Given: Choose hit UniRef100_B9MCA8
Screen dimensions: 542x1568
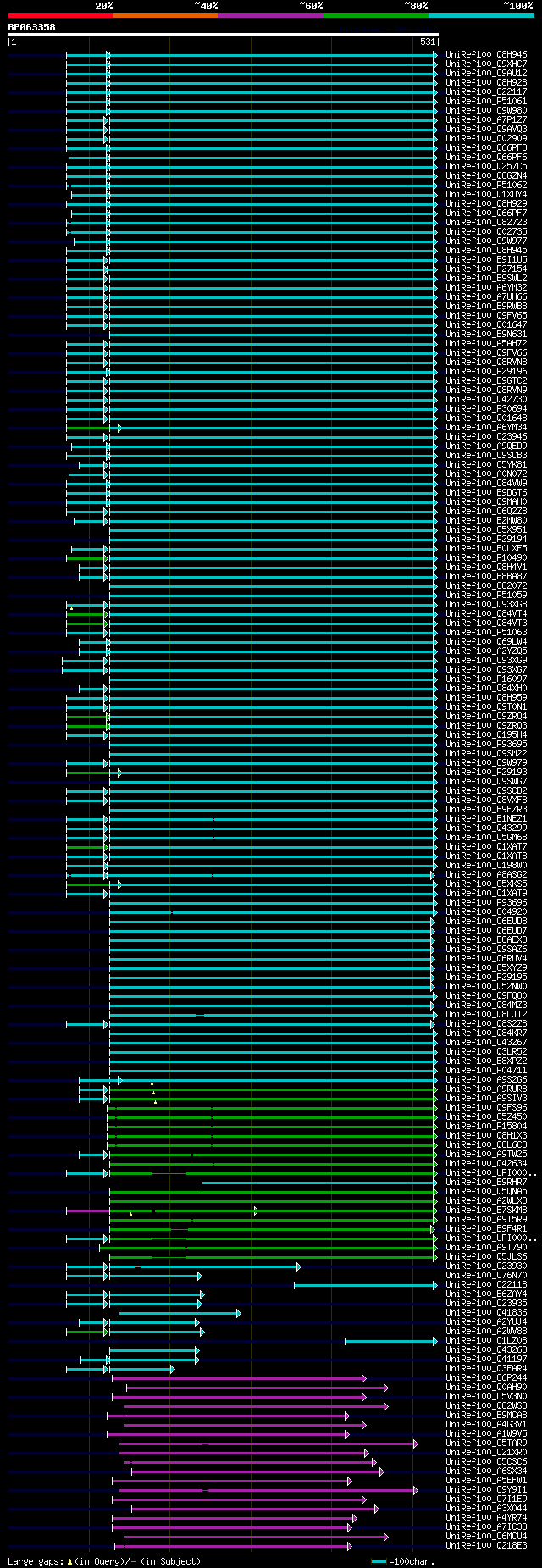Looking at the screenshot, I should (x=486, y=1416).
